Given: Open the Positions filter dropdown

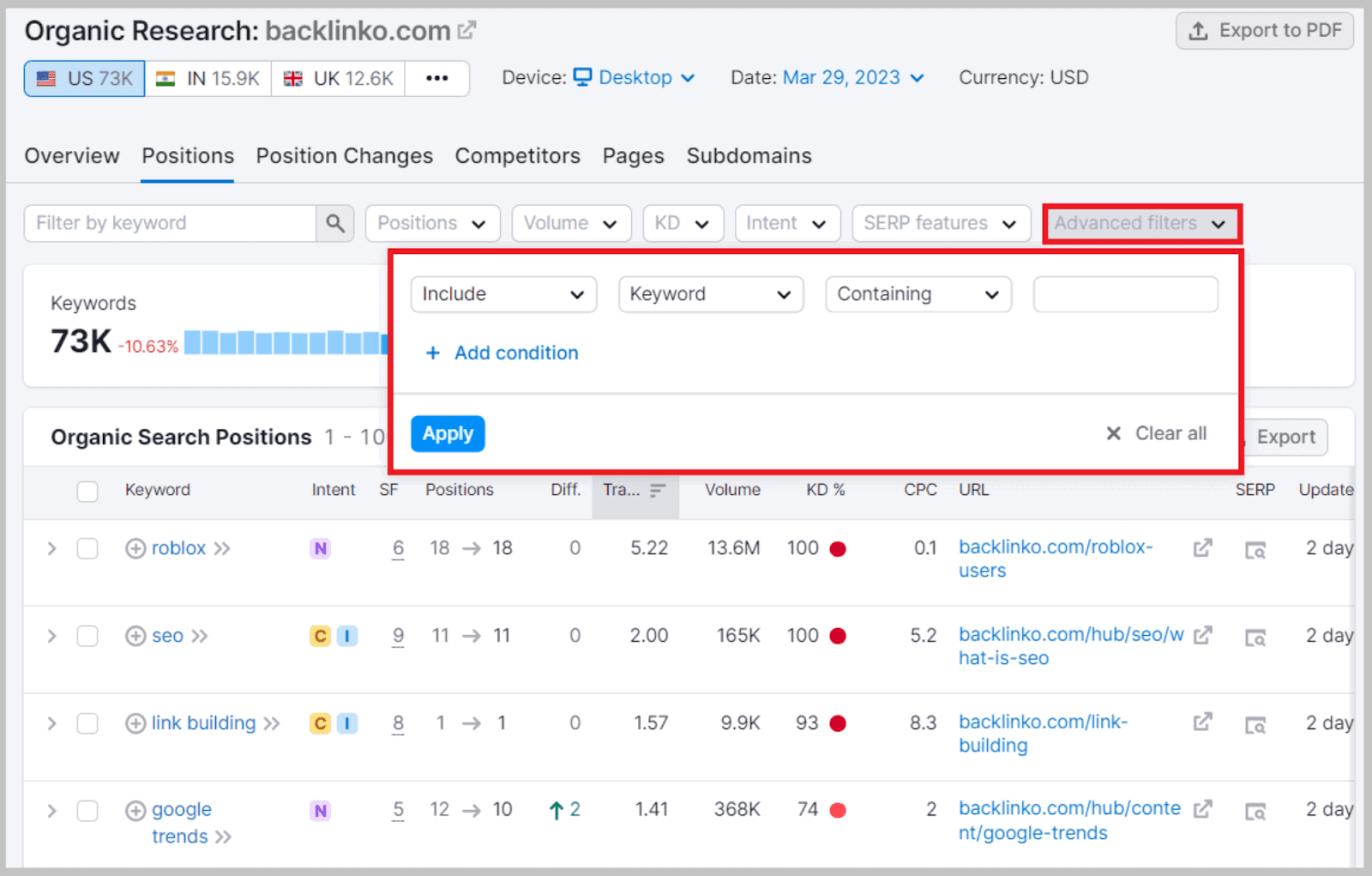Looking at the screenshot, I should (433, 223).
